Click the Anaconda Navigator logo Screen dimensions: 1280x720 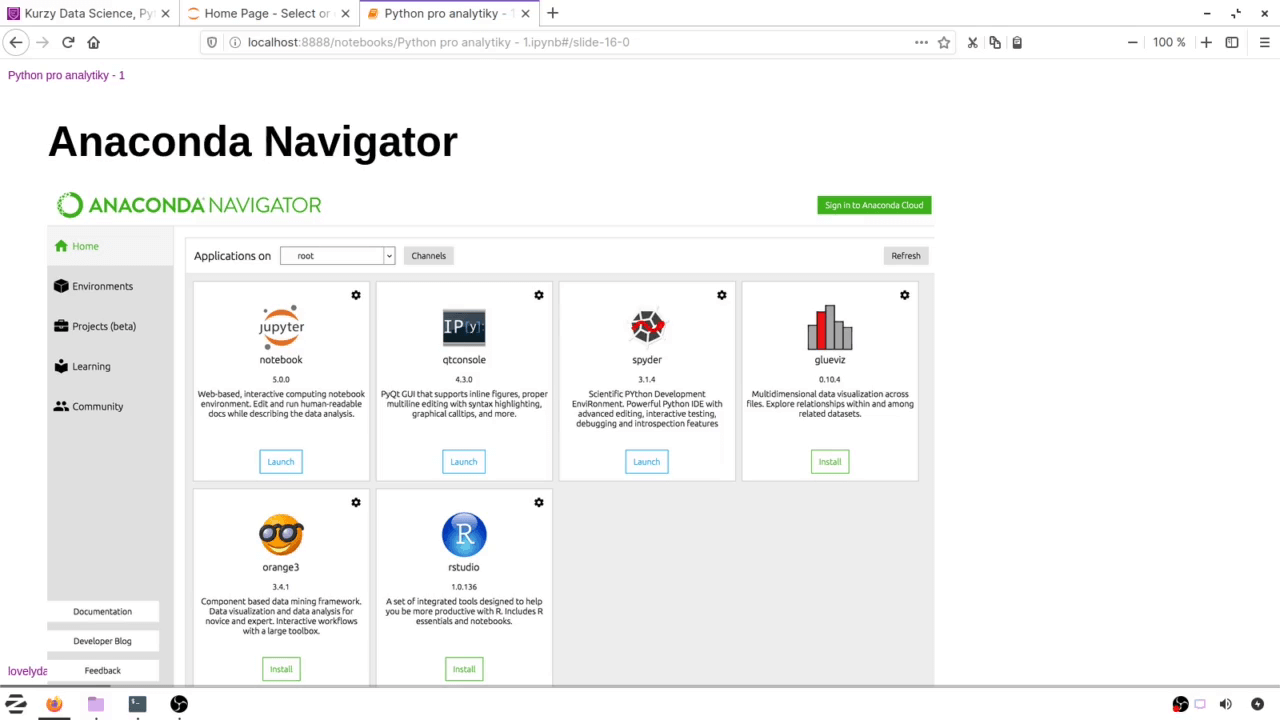coord(189,205)
